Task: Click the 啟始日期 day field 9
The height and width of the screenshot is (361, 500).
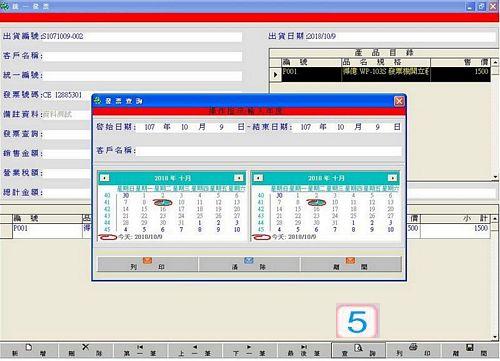Action: click(x=221, y=127)
